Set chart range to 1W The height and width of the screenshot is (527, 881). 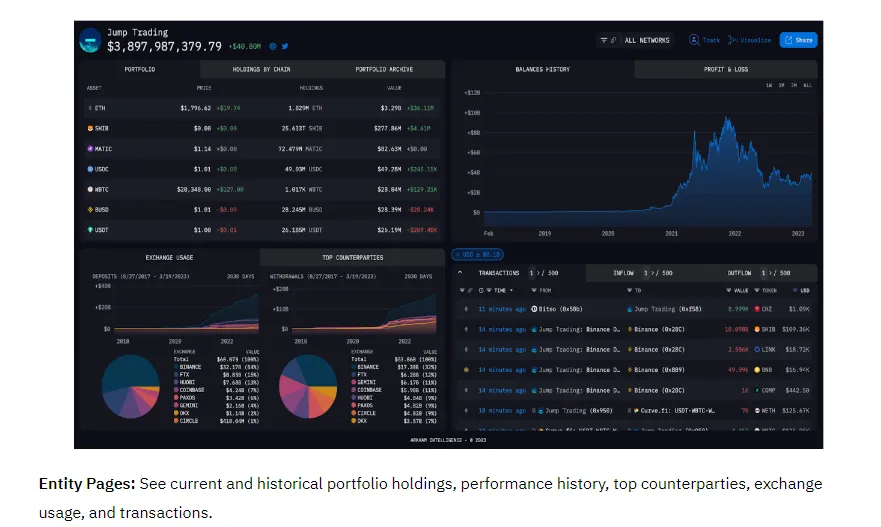[769, 85]
